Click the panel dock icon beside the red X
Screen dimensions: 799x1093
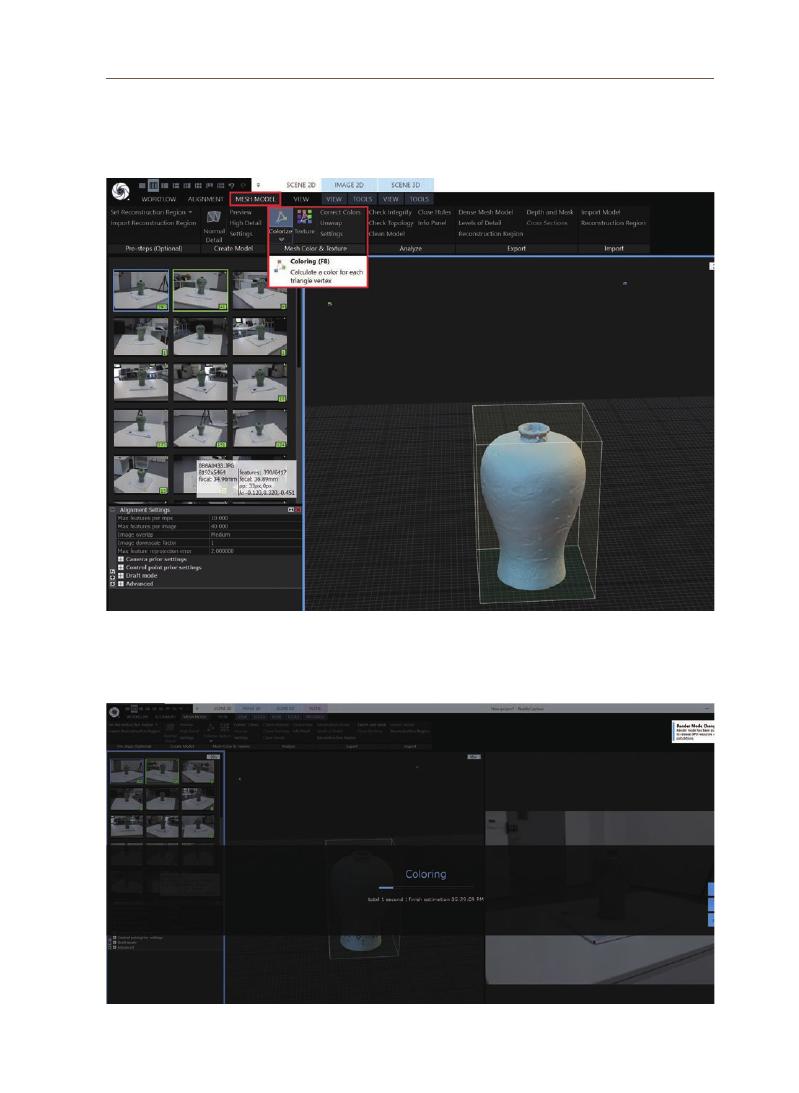click(291, 510)
